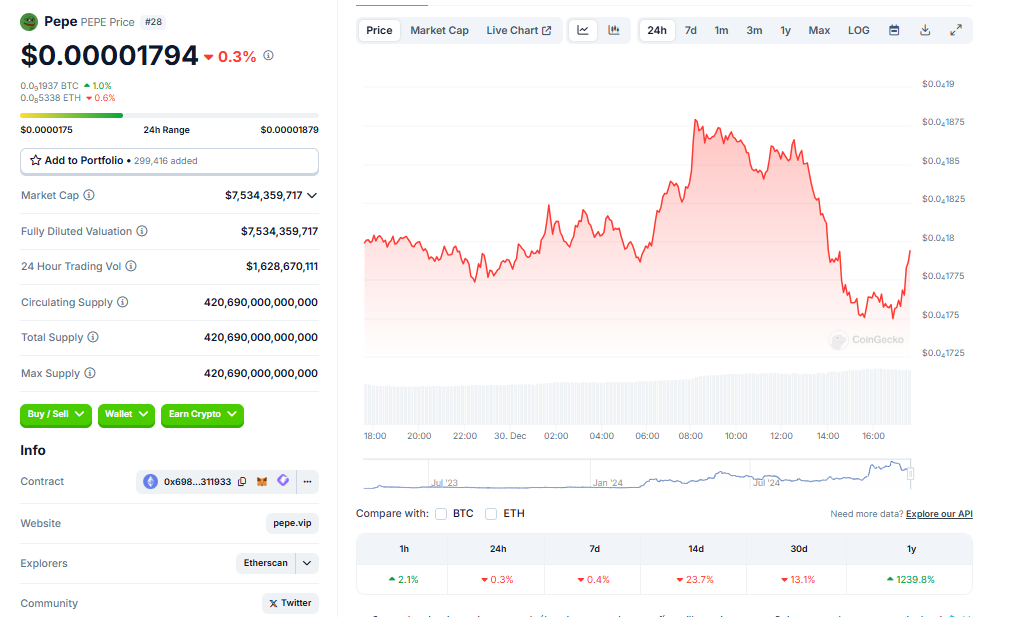Open the calendar date range icon
Image resolution: width=1018 pixels, height=617 pixels.
pyautogui.click(x=894, y=30)
